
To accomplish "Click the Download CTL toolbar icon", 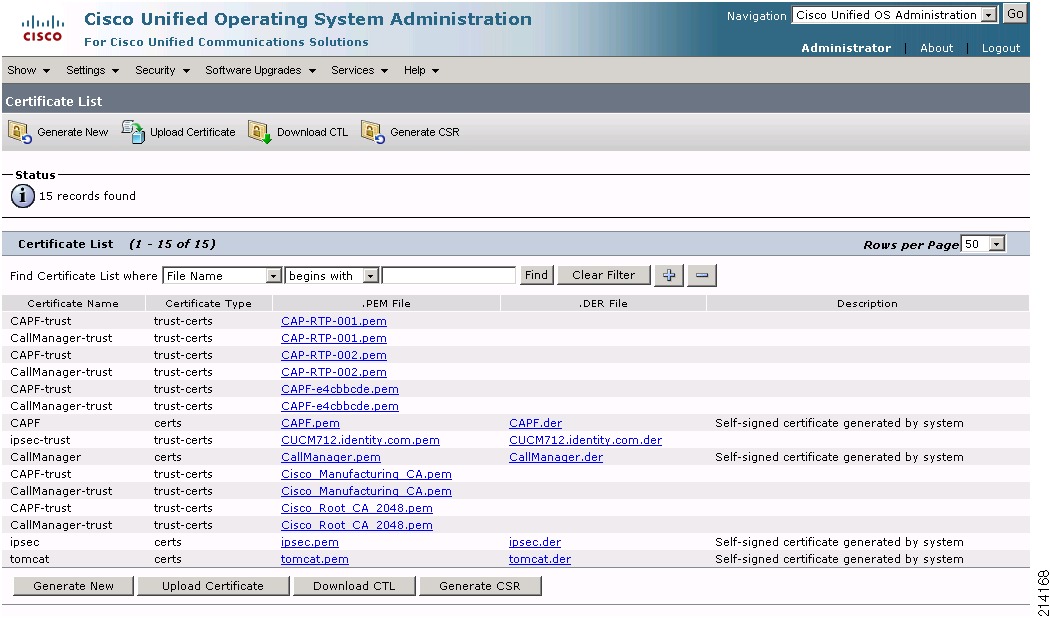I will 260,132.
